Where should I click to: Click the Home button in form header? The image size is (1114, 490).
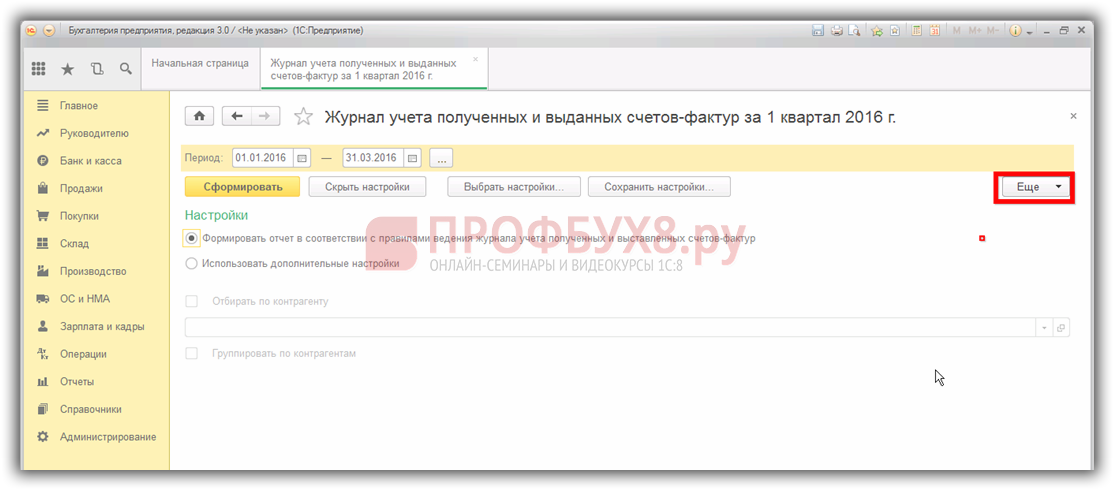point(200,116)
